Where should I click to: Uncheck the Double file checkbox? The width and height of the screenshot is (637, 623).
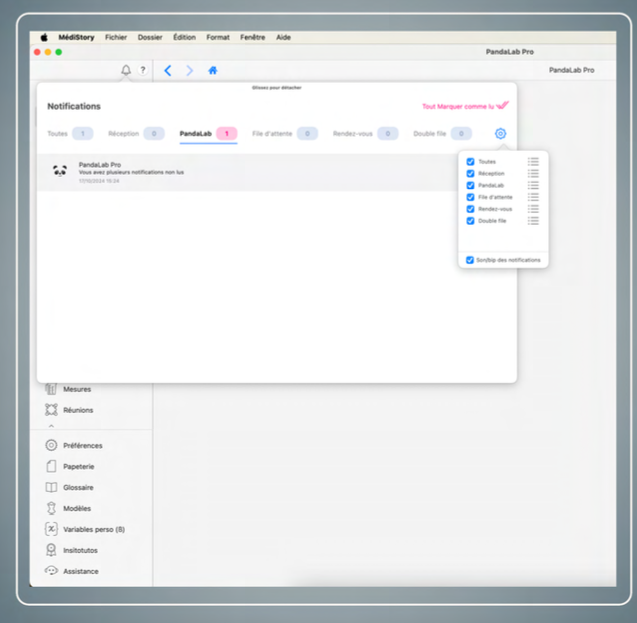[470, 221]
